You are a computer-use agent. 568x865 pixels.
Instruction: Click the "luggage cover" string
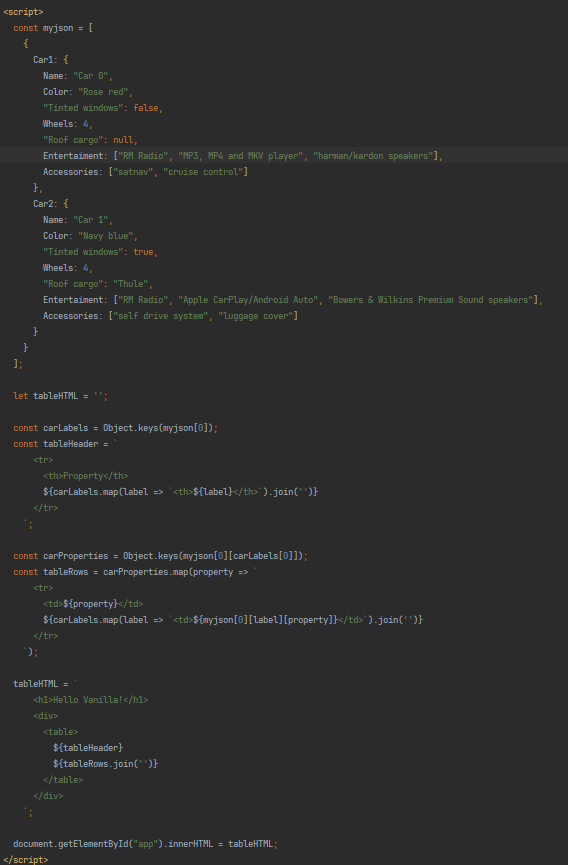point(255,316)
